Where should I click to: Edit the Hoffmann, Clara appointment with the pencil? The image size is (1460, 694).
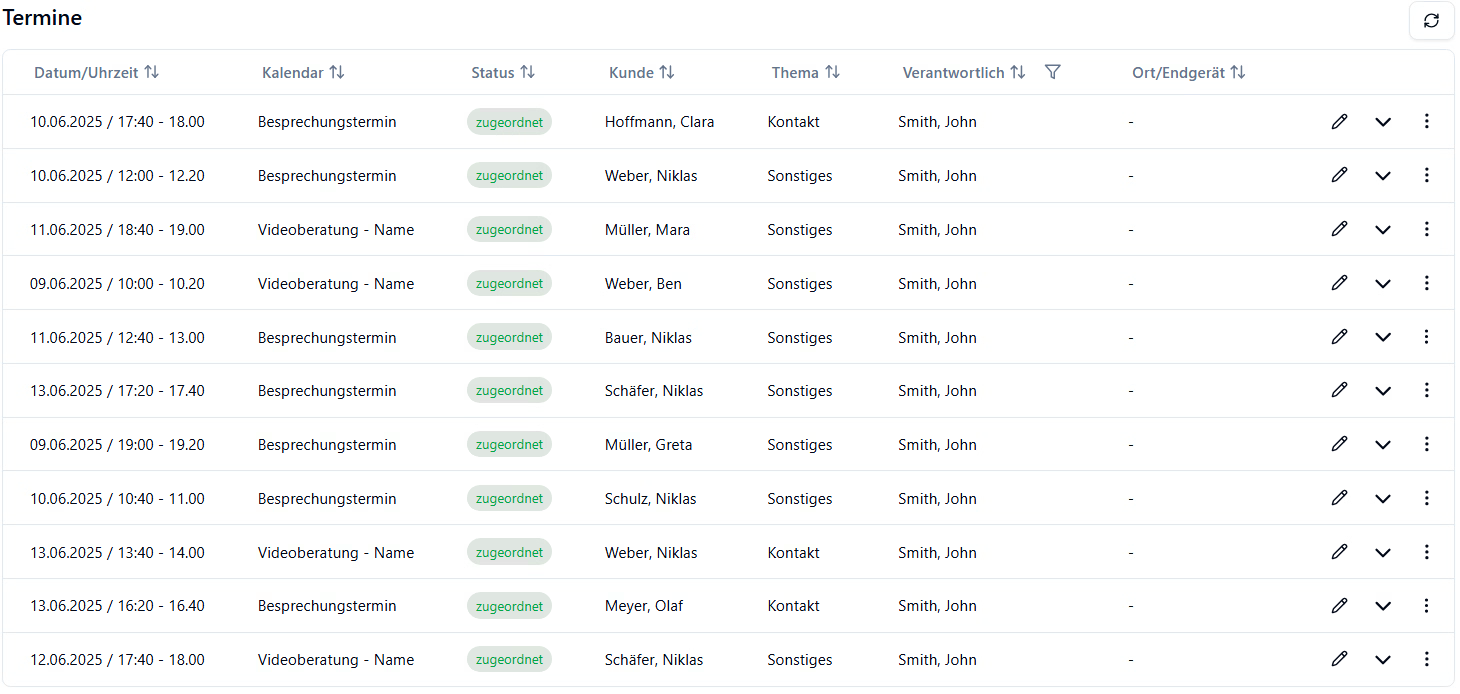(x=1339, y=121)
